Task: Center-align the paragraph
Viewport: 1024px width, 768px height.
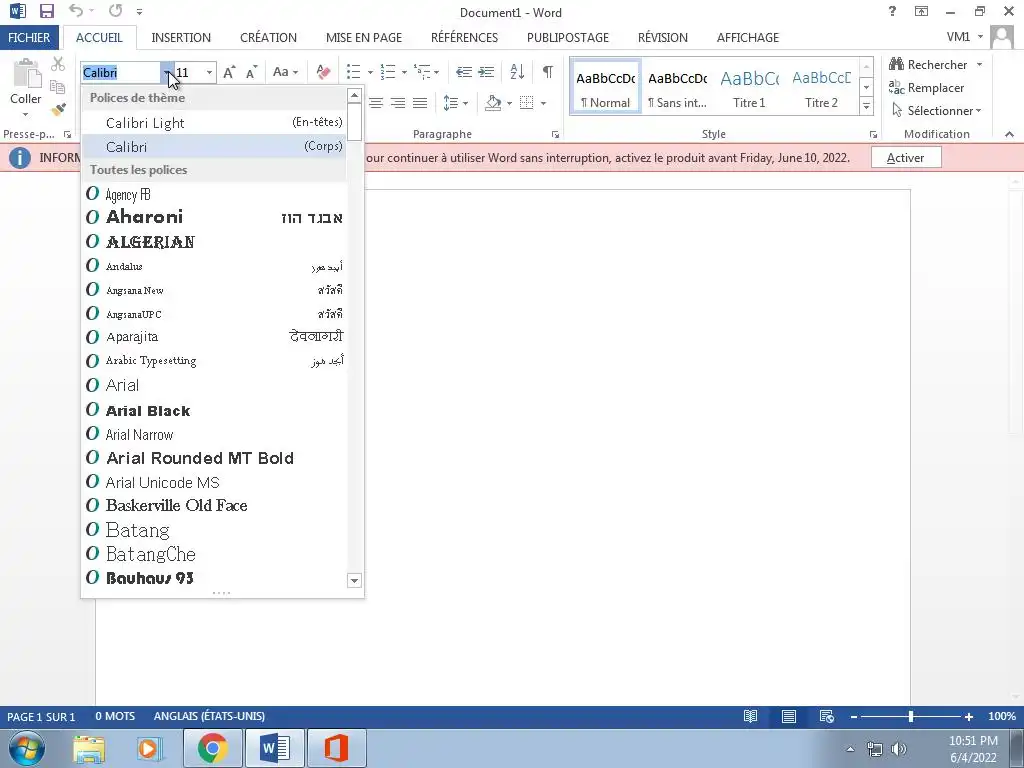Action: [376, 103]
